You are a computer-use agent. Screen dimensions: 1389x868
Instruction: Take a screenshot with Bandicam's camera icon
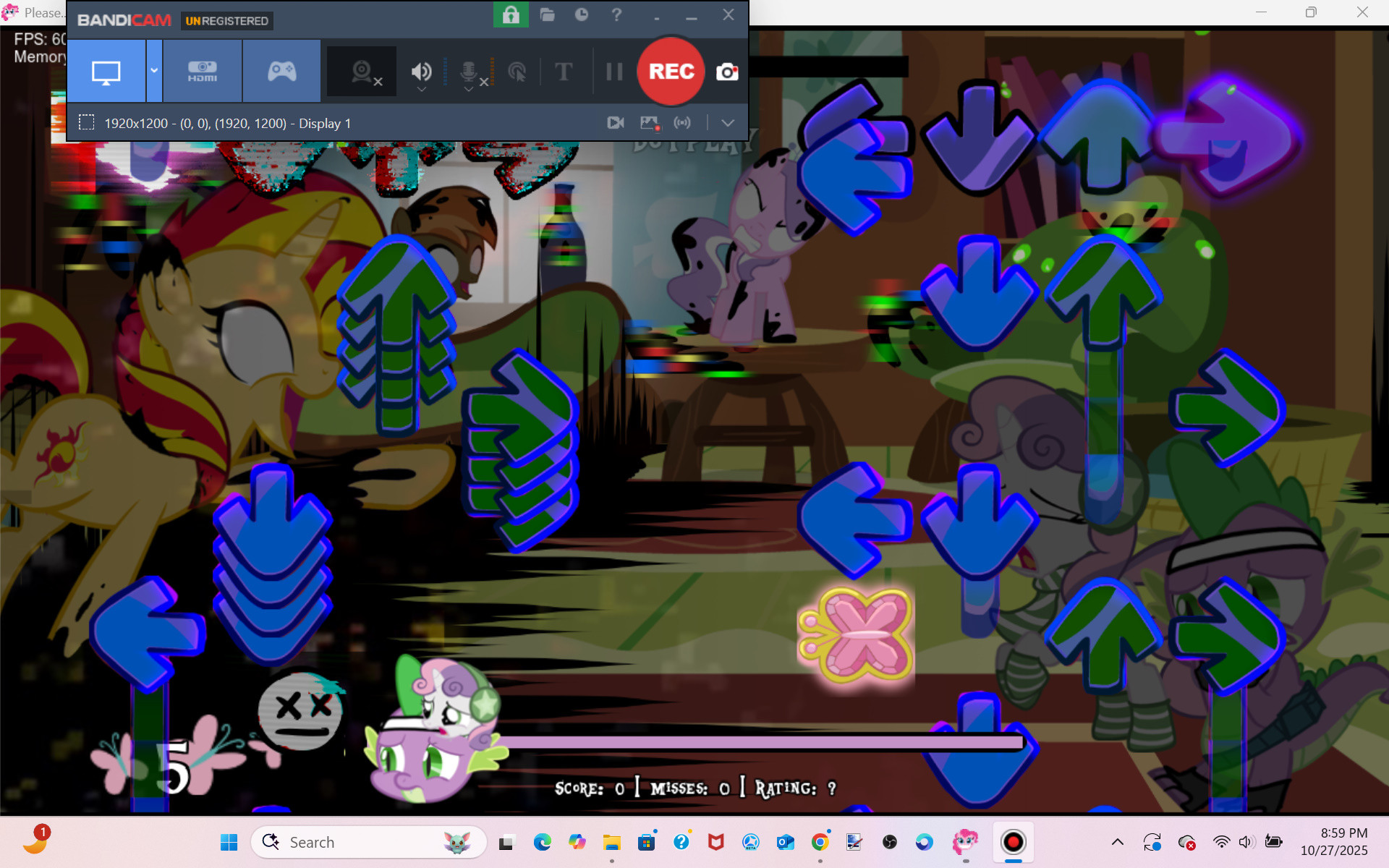727,72
